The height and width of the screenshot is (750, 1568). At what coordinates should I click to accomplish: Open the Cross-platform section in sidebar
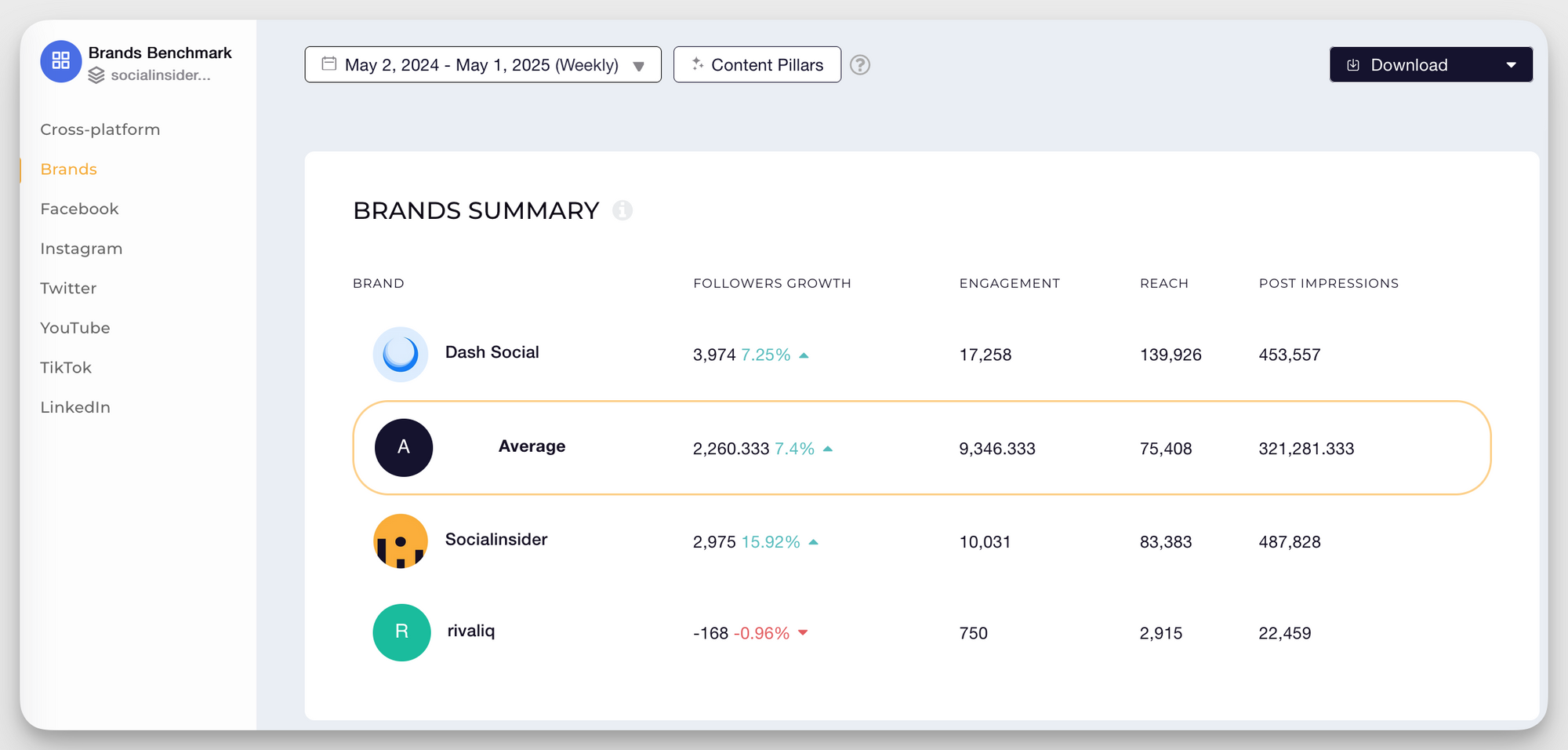point(100,129)
